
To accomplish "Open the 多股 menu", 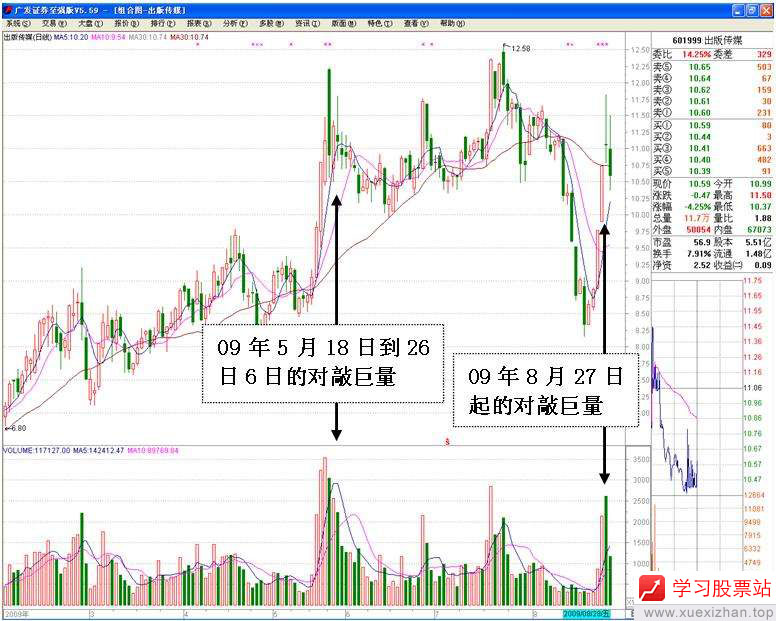I will (271, 23).
